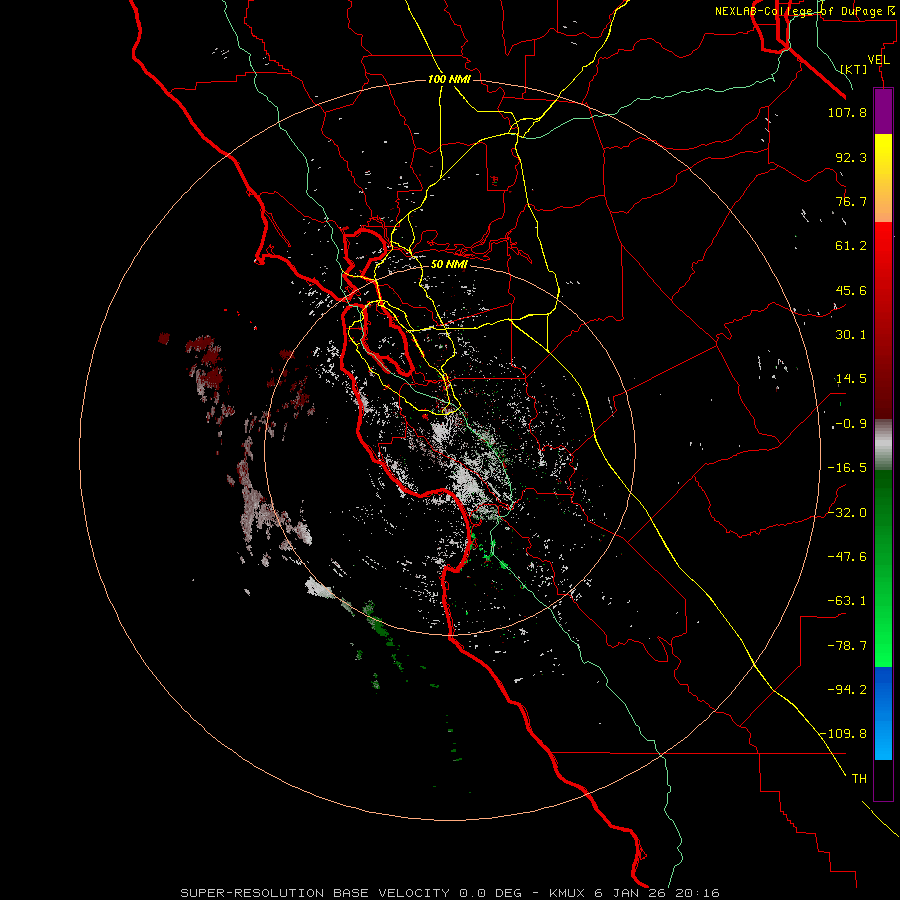Click the blue segment of color bar
Image resolution: width=900 pixels, height=900 pixels.
[883, 713]
